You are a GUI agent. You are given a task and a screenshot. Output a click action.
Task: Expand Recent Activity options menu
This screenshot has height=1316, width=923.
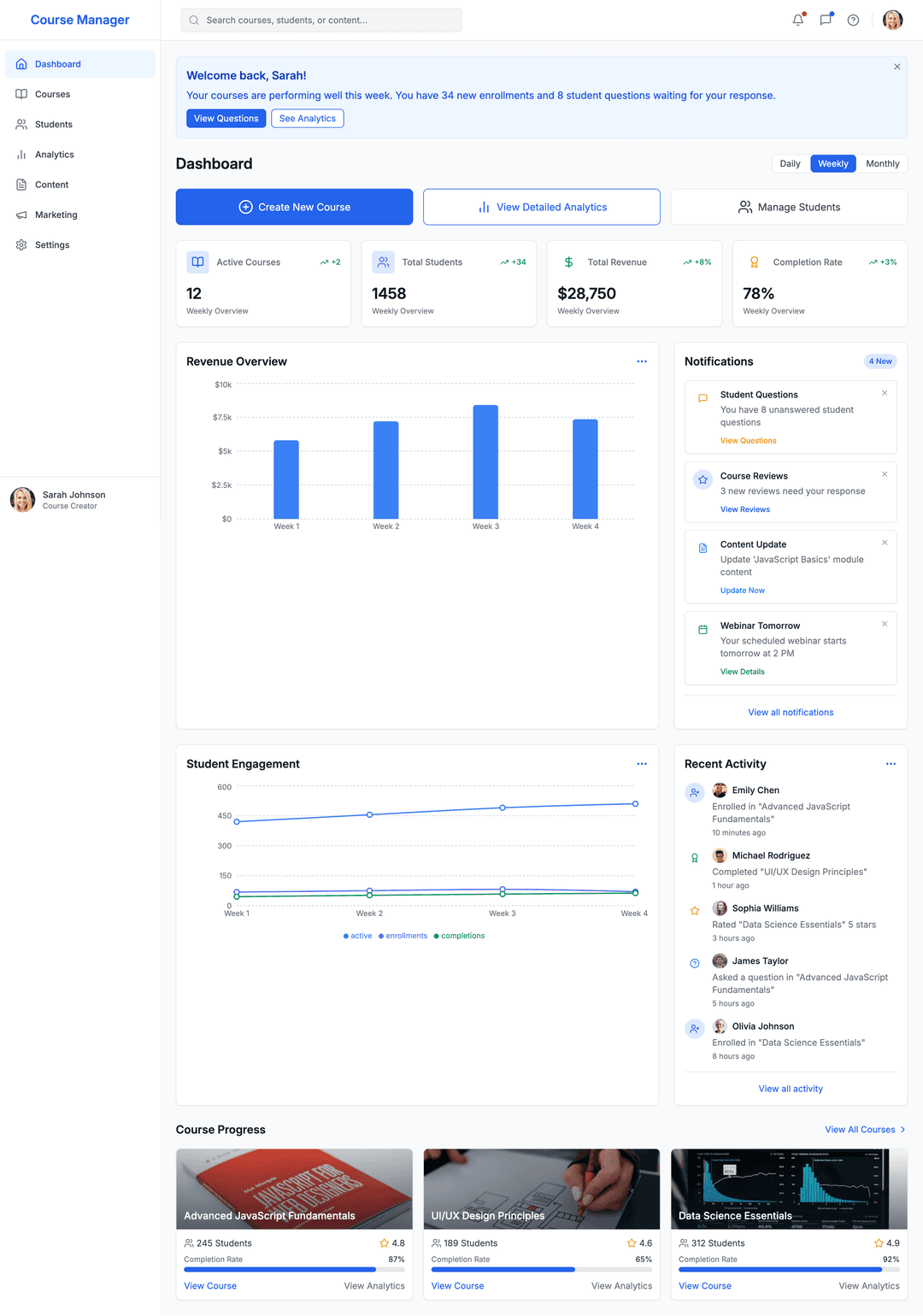coord(891,764)
